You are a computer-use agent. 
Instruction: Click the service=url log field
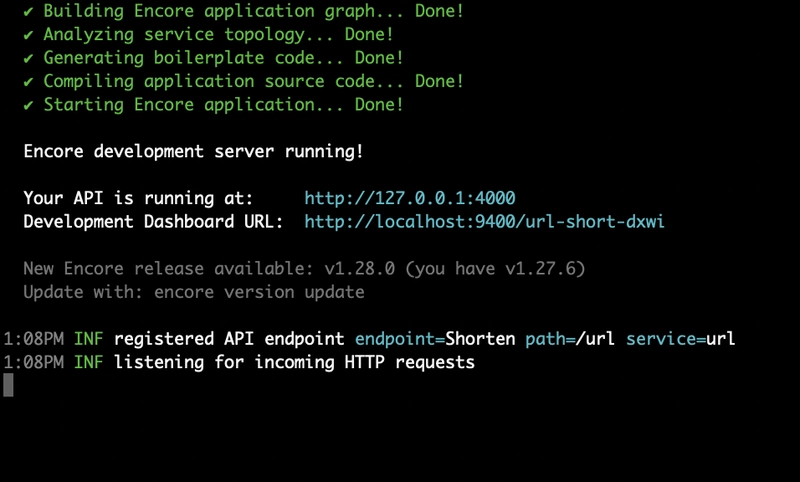[x=680, y=339]
